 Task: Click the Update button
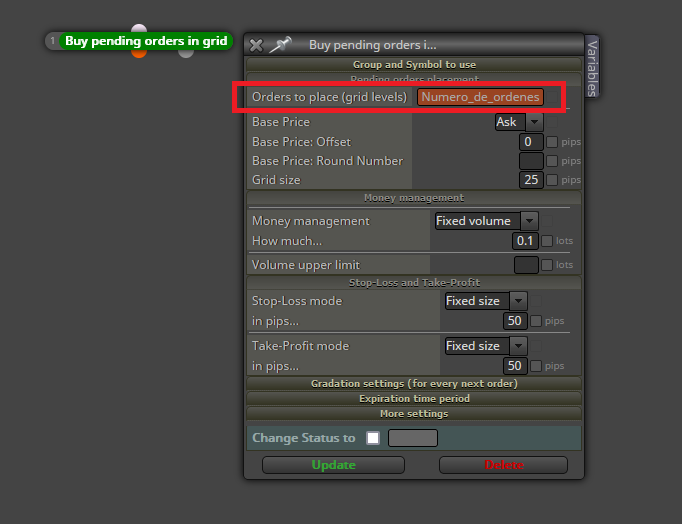333,465
